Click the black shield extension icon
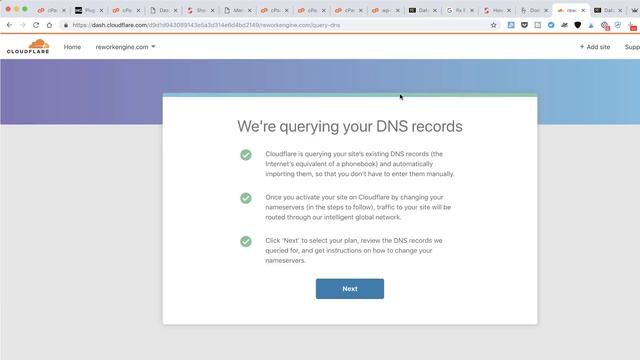 tap(578, 25)
